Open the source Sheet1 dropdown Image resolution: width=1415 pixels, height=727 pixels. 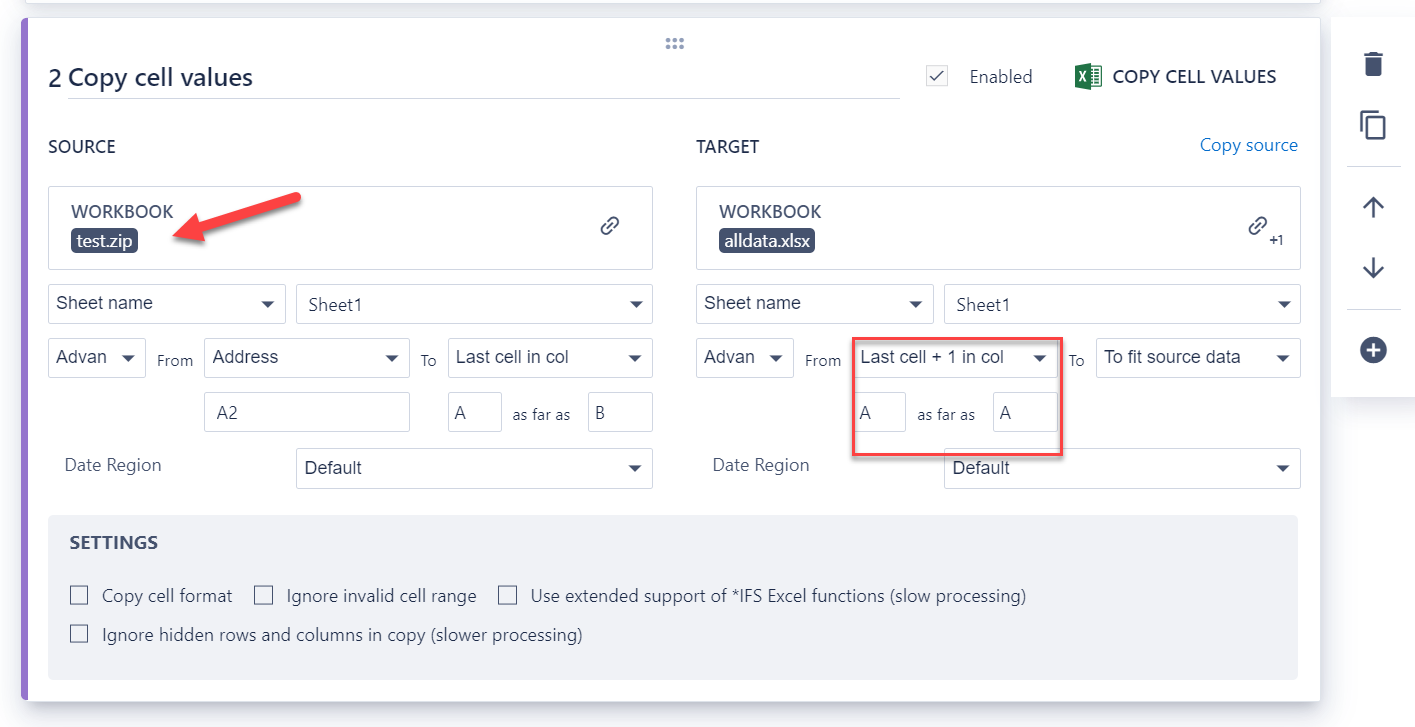point(474,305)
